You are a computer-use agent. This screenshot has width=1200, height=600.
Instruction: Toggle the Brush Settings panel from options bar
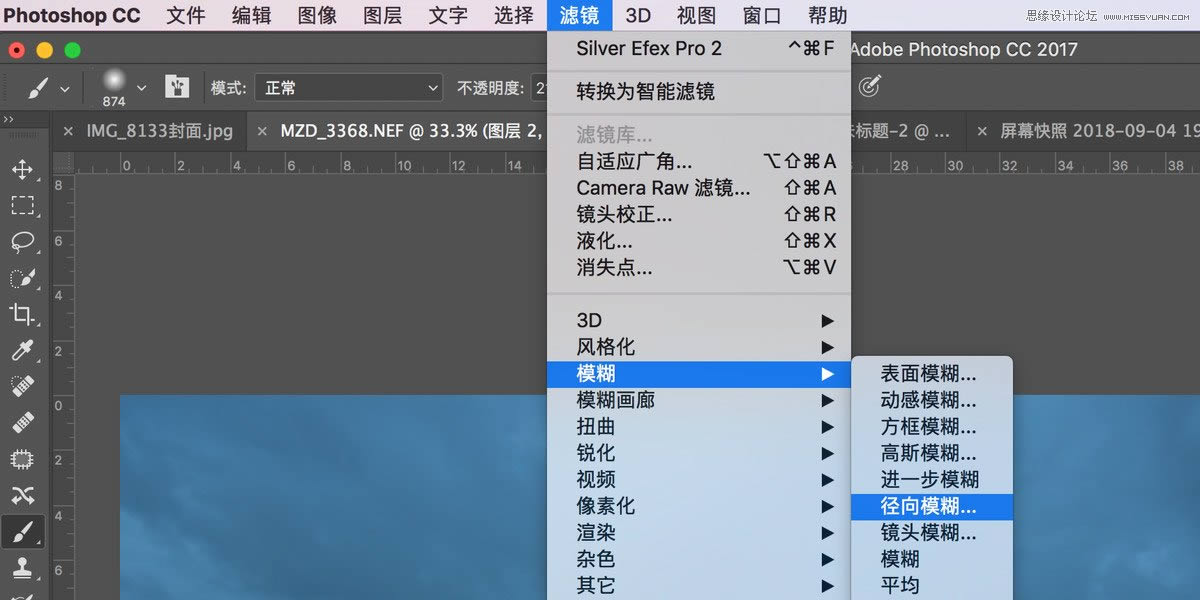[177, 87]
